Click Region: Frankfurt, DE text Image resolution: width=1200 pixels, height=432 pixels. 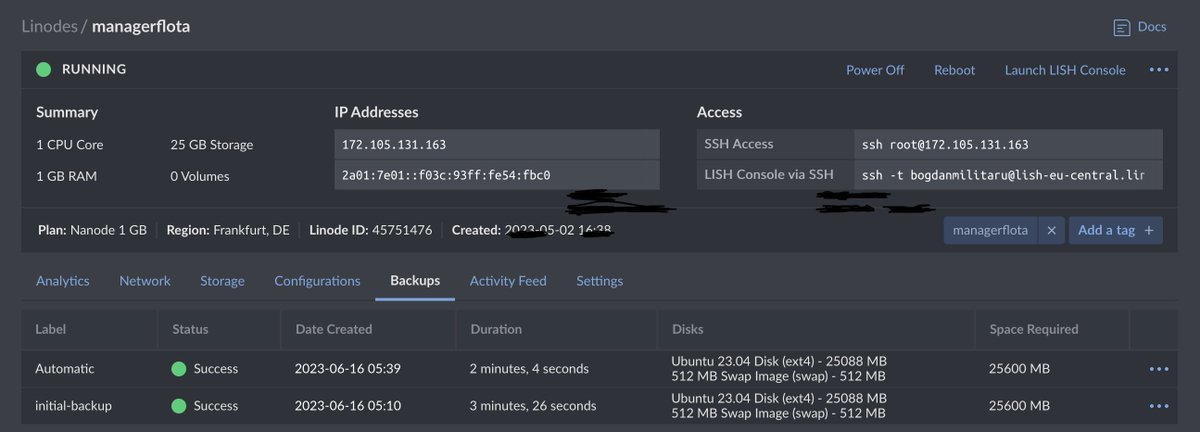point(228,230)
